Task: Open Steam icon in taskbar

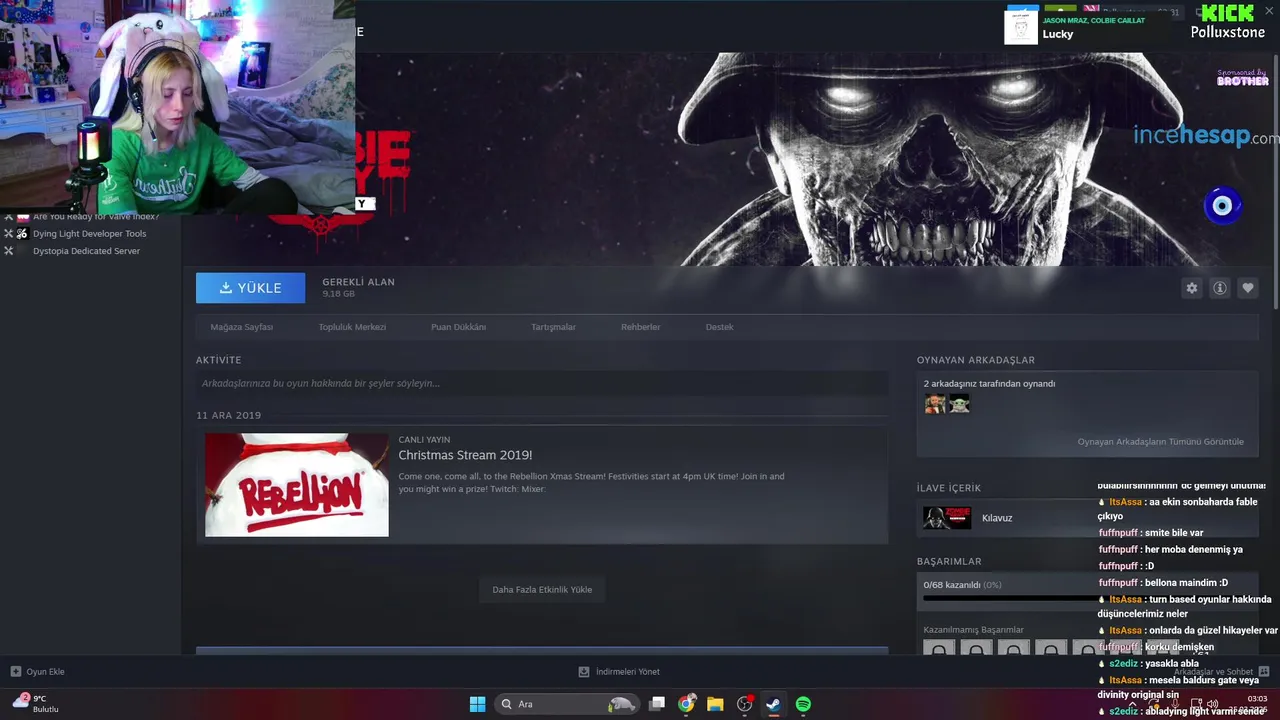Action: point(773,704)
